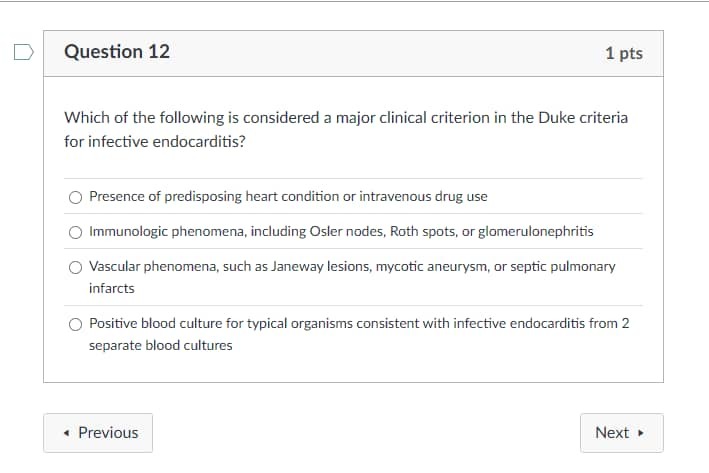Screen dimensions: 709x473
Task: Click the 'Presence of predisposing heart condition' answer text
Action: (288, 196)
